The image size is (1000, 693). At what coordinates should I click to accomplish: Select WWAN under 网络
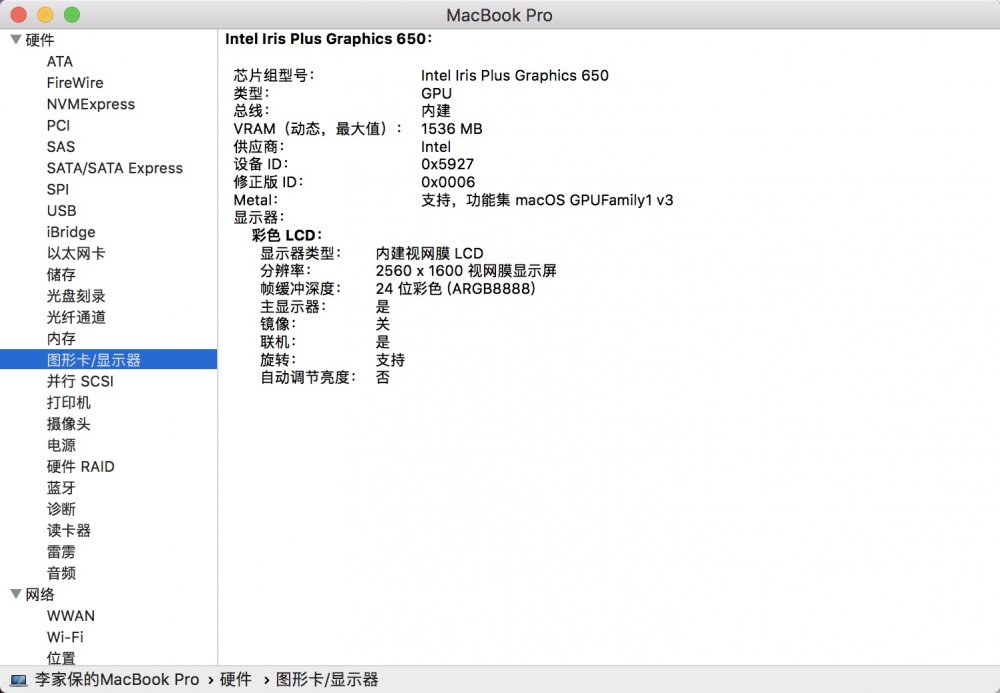(70, 616)
